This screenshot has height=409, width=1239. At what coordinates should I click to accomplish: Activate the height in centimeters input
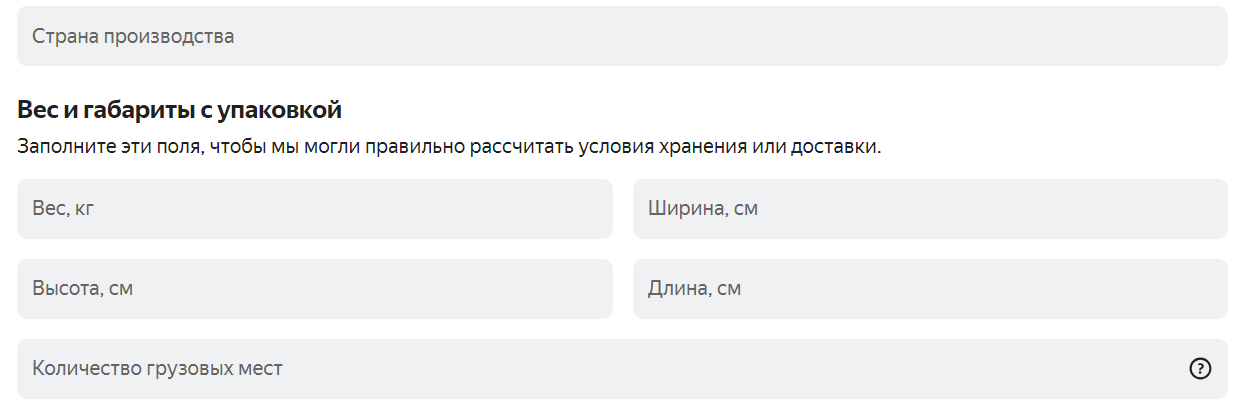point(314,289)
